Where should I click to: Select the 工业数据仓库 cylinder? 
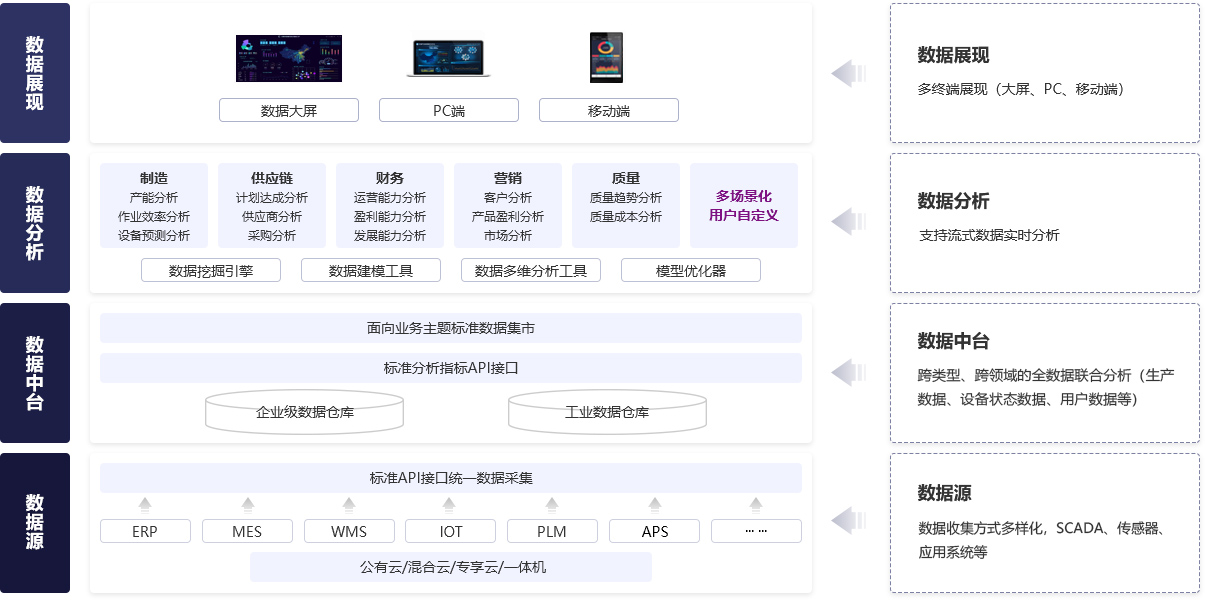607,411
